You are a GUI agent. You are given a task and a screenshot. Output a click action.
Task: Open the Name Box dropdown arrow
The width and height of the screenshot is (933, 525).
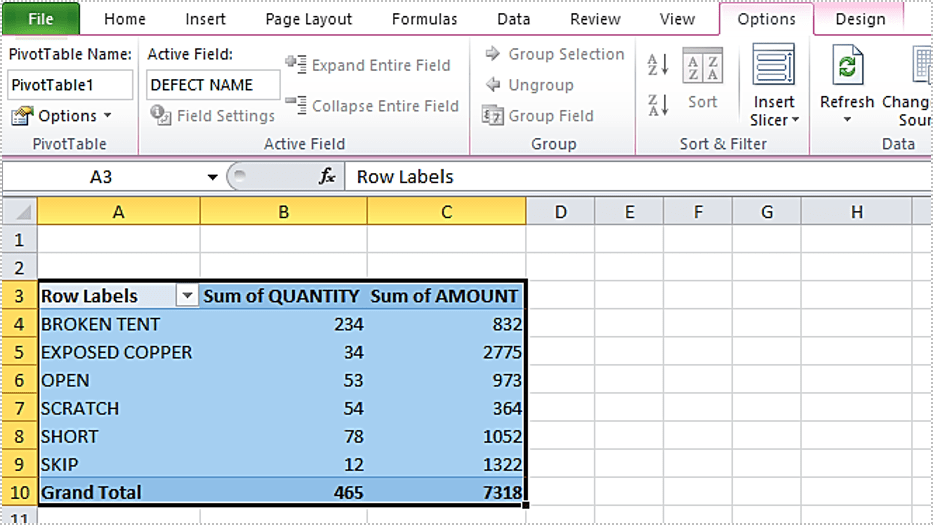pos(212,177)
